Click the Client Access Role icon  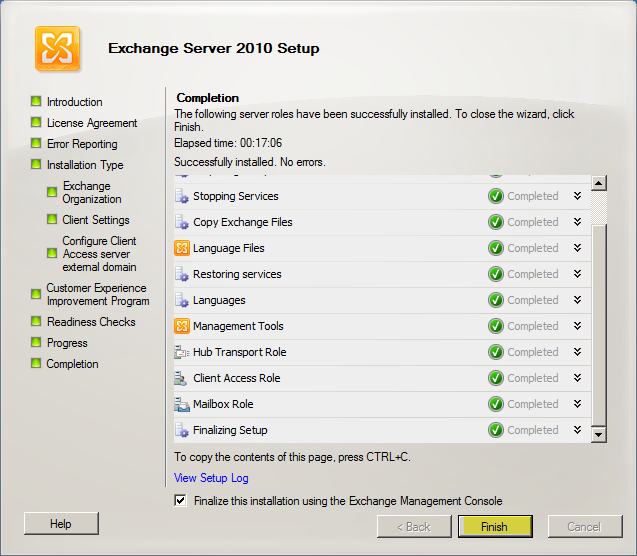point(181,378)
